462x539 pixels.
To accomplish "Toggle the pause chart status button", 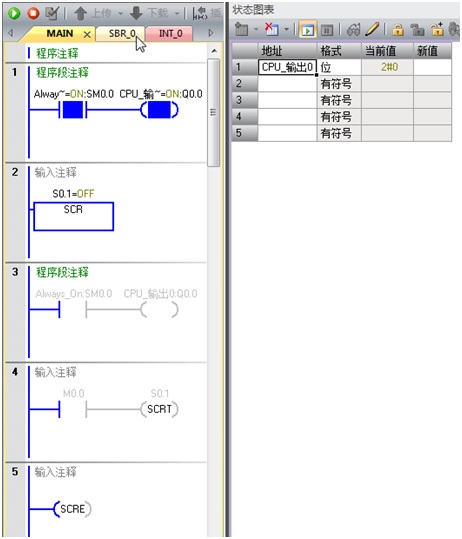I will tap(327, 30).
